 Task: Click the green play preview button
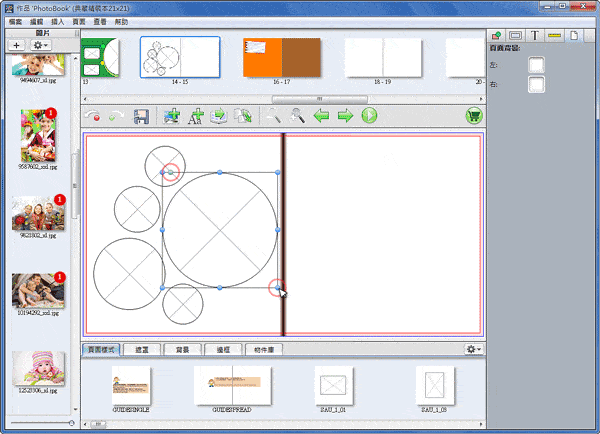pyautogui.click(x=369, y=117)
